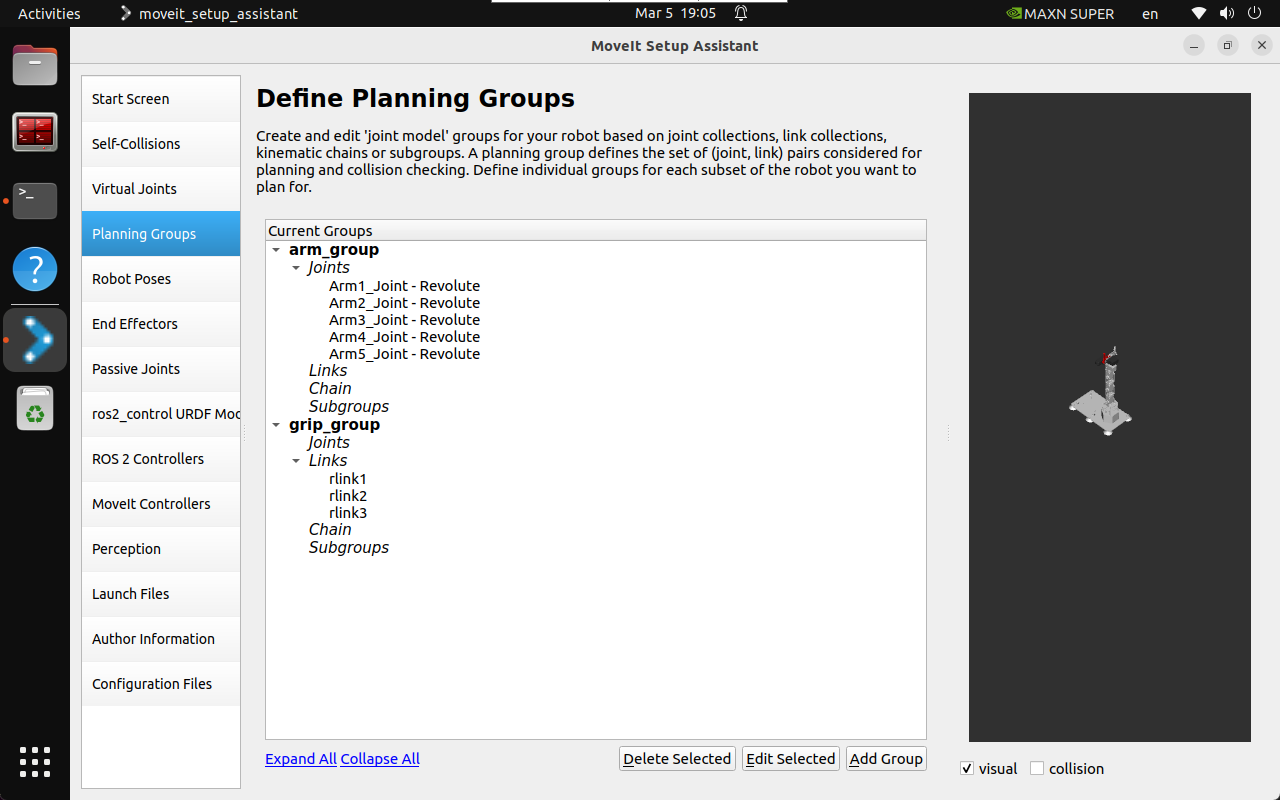Select Arm5_Joint - Revolute row

pyautogui.click(x=404, y=354)
